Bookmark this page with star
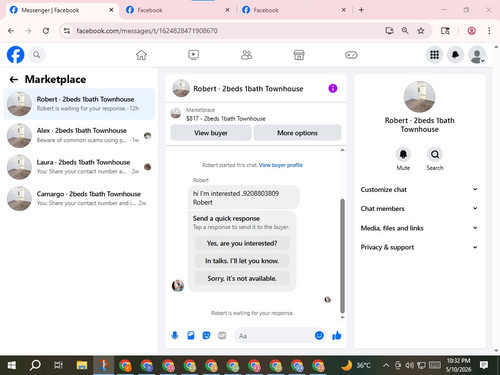Image resolution: width=500 pixels, height=375 pixels. tap(421, 31)
